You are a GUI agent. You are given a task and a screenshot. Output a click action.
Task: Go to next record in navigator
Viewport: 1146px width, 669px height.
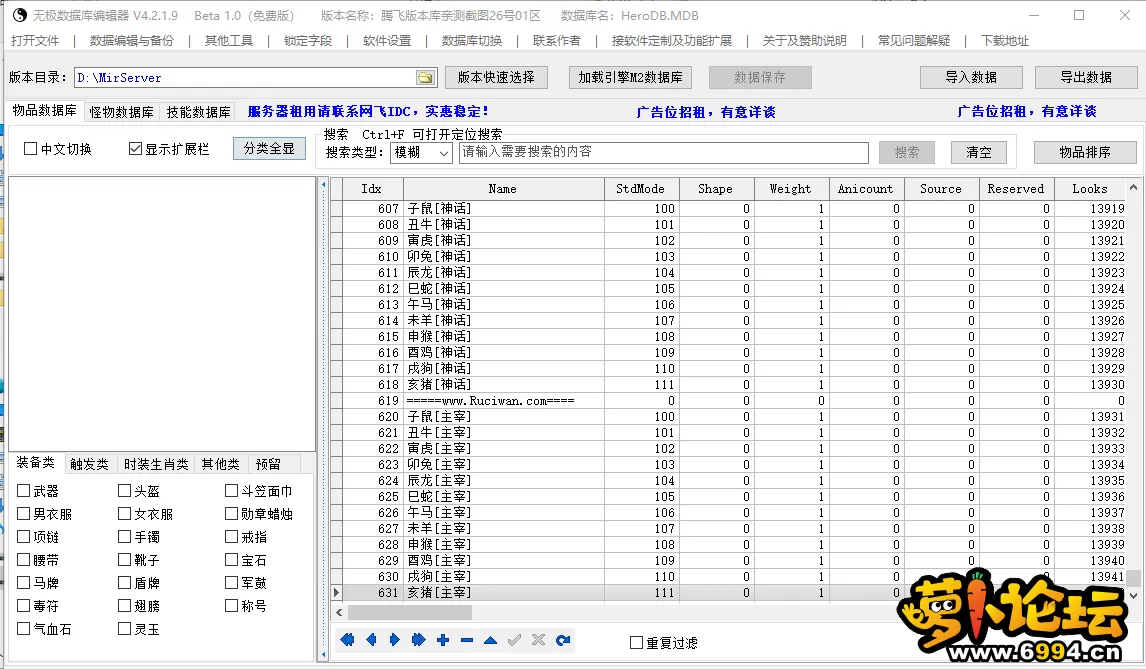[x=395, y=640]
